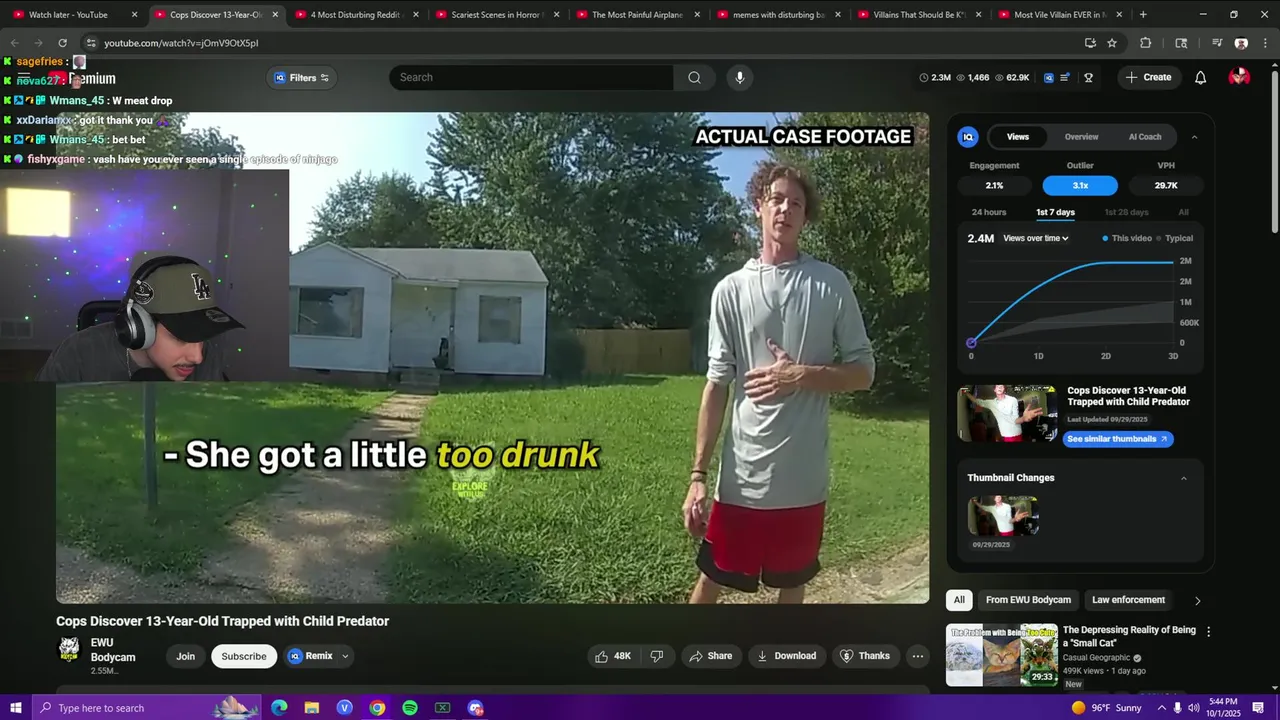Image resolution: width=1280 pixels, height=720 pixels.
Task: Select the Views tab in vidIQ panel
Action: (x=1018, y=137)
